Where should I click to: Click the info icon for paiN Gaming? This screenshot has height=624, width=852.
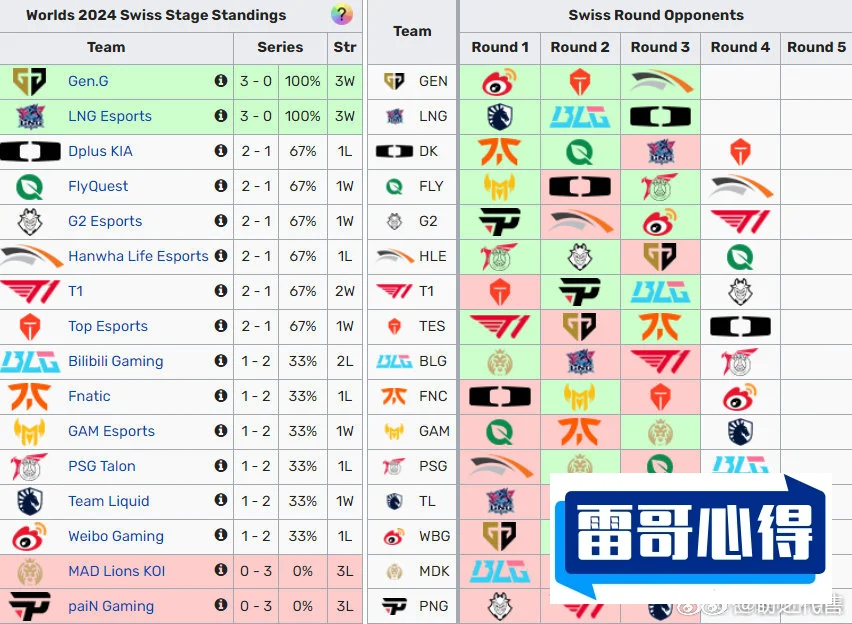tap(221, 604)
